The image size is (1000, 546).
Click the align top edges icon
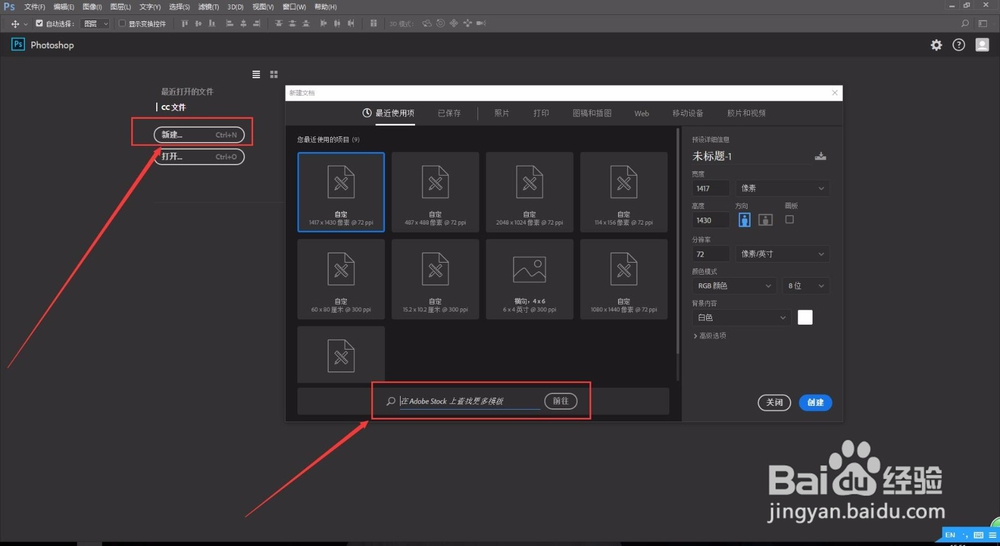185,24
